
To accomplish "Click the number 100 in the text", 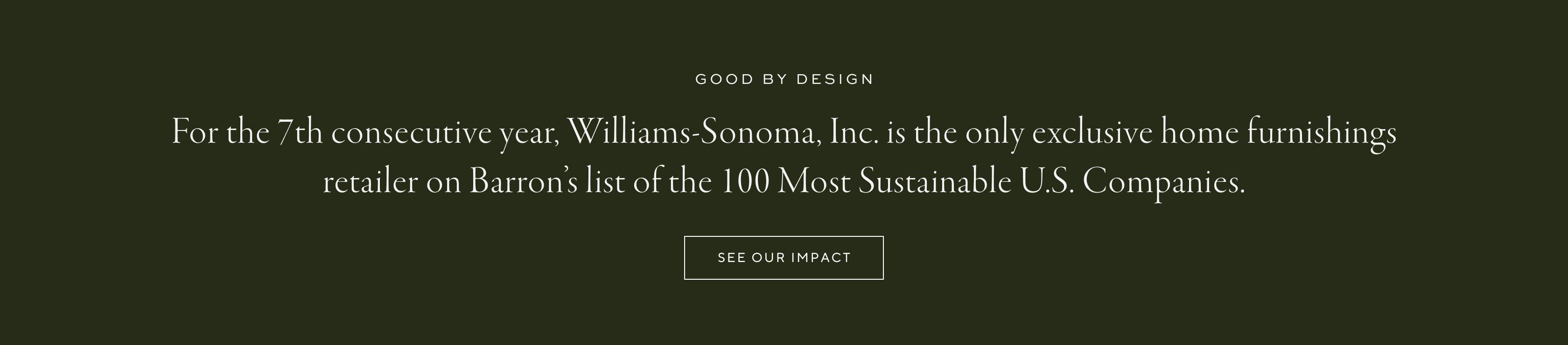I will coord(745,182).
